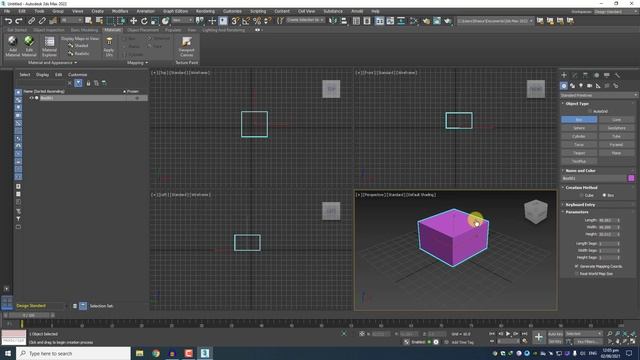Click the Pyramid primitive button
640x360 pixels.
(616, 144)
